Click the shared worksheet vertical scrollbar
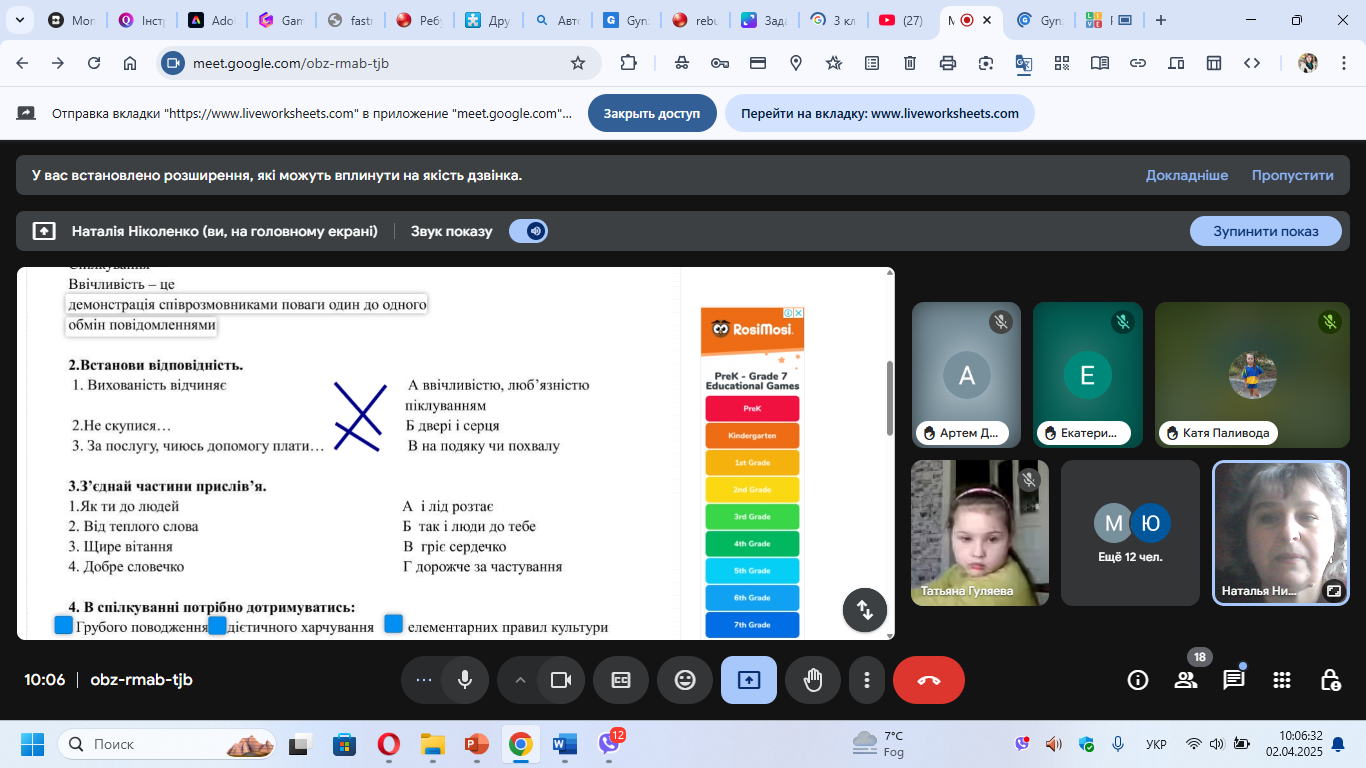Screen dimensions: 1366x768 (x=889, y=398)
